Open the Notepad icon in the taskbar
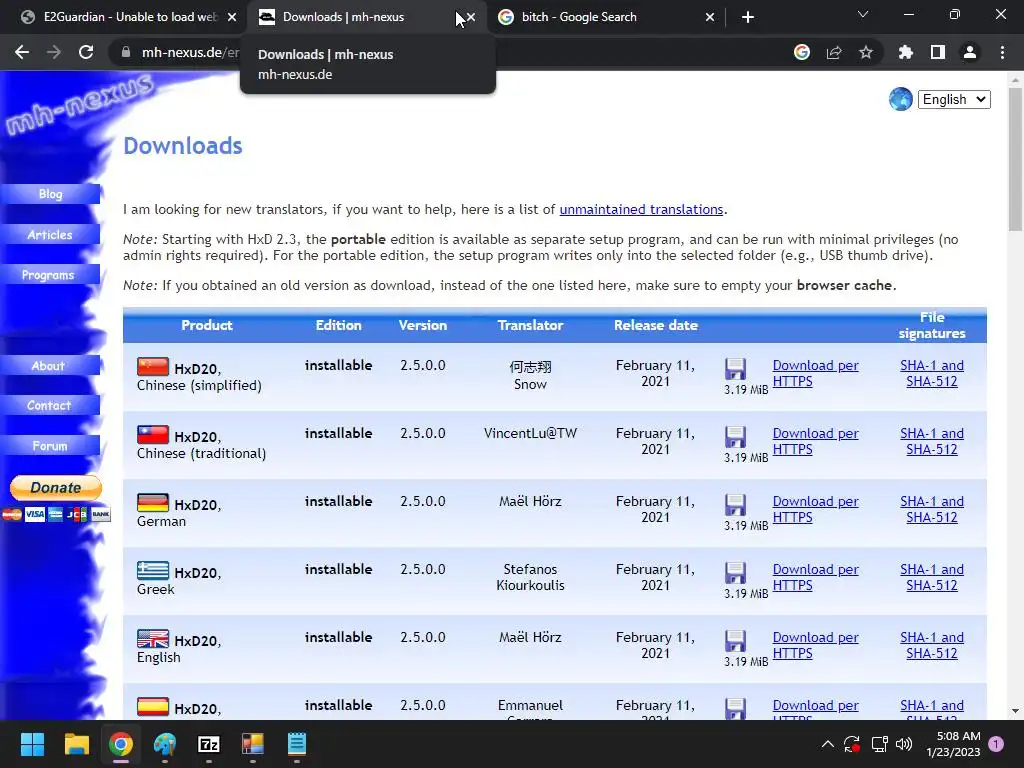 (x=296, y=744)
